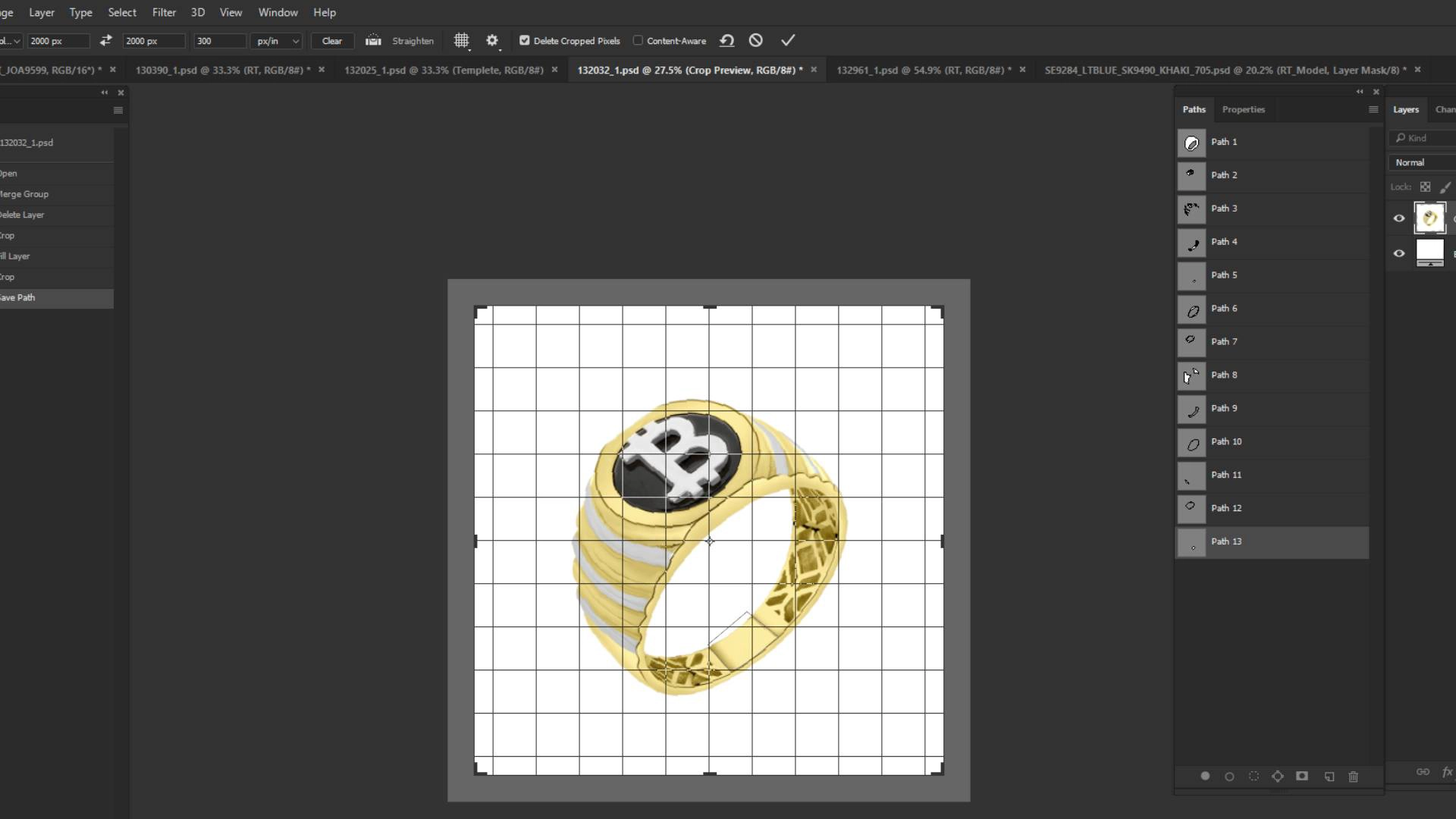Screen dimensions: 1456x819
Task: Stroke path with brush icon
Action: 1229,777
